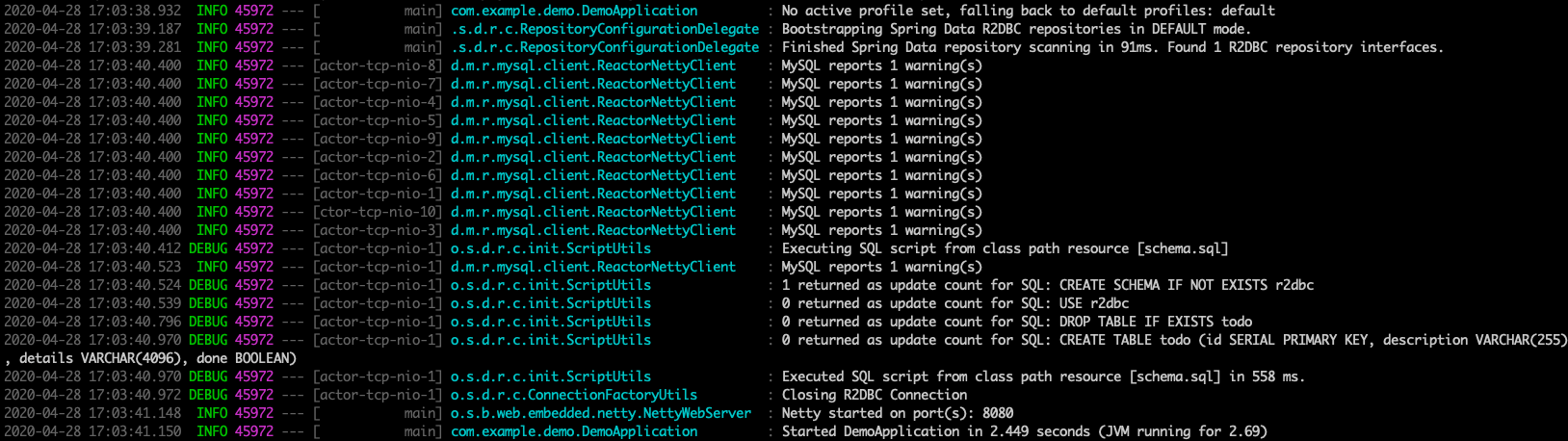Click the DEBUG level on the 17:03:40.412 line
The image size is (1568, 441).
208,248
